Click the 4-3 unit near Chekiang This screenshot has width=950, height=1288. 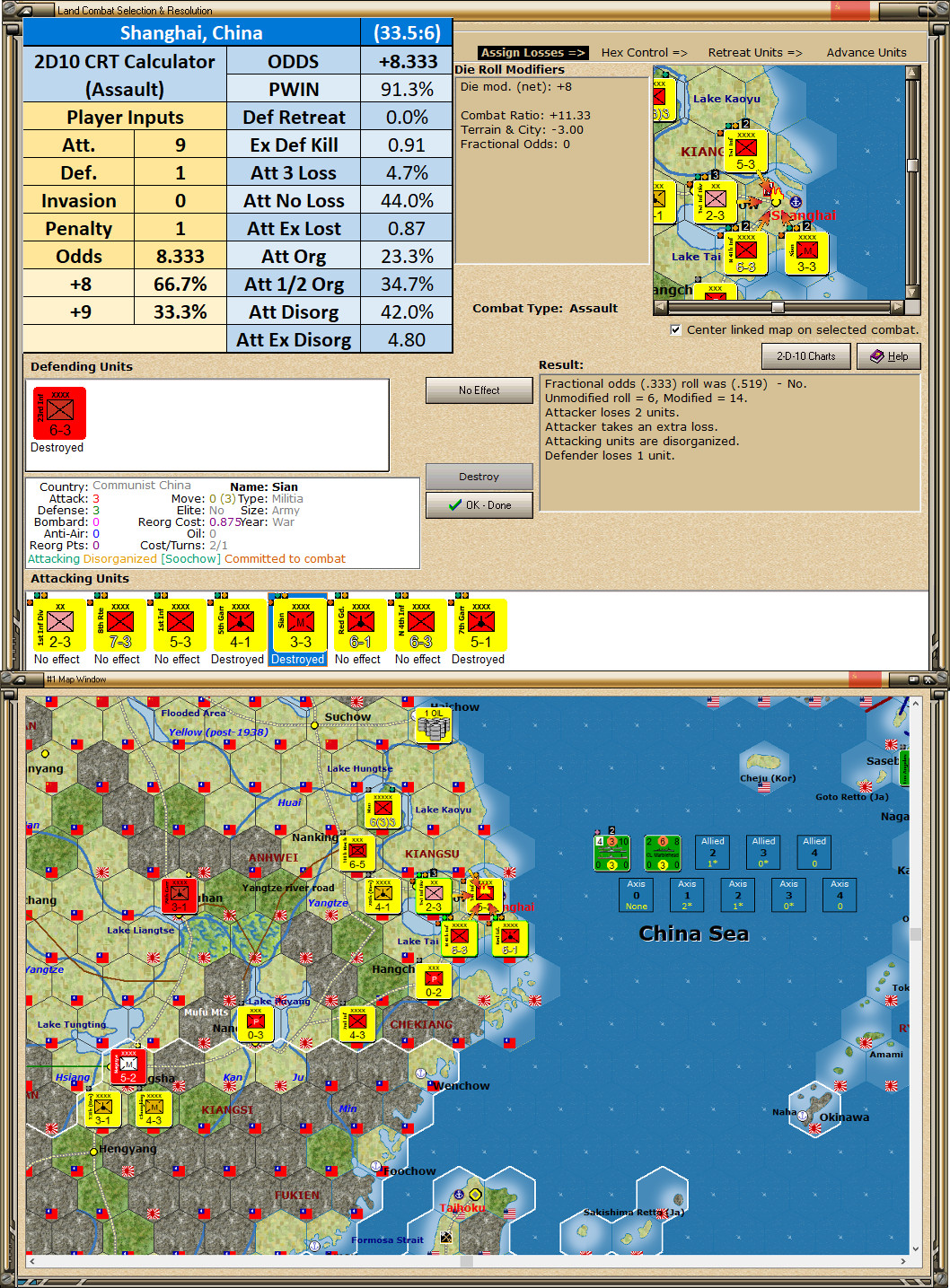(357, 1023)
